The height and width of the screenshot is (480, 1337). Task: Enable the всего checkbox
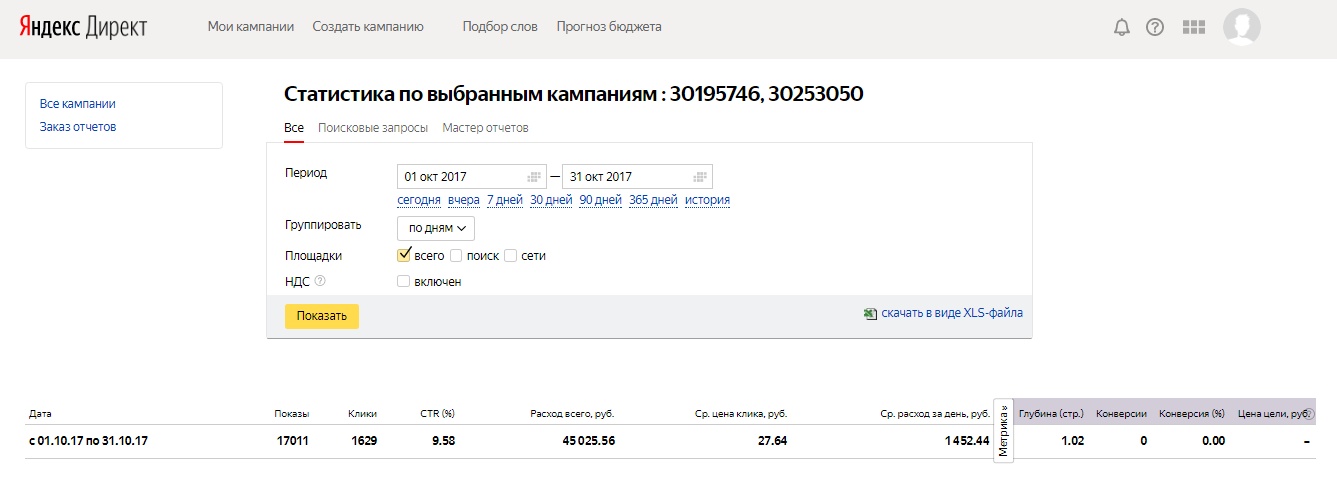pyautogui.click(x=404, y=255)
